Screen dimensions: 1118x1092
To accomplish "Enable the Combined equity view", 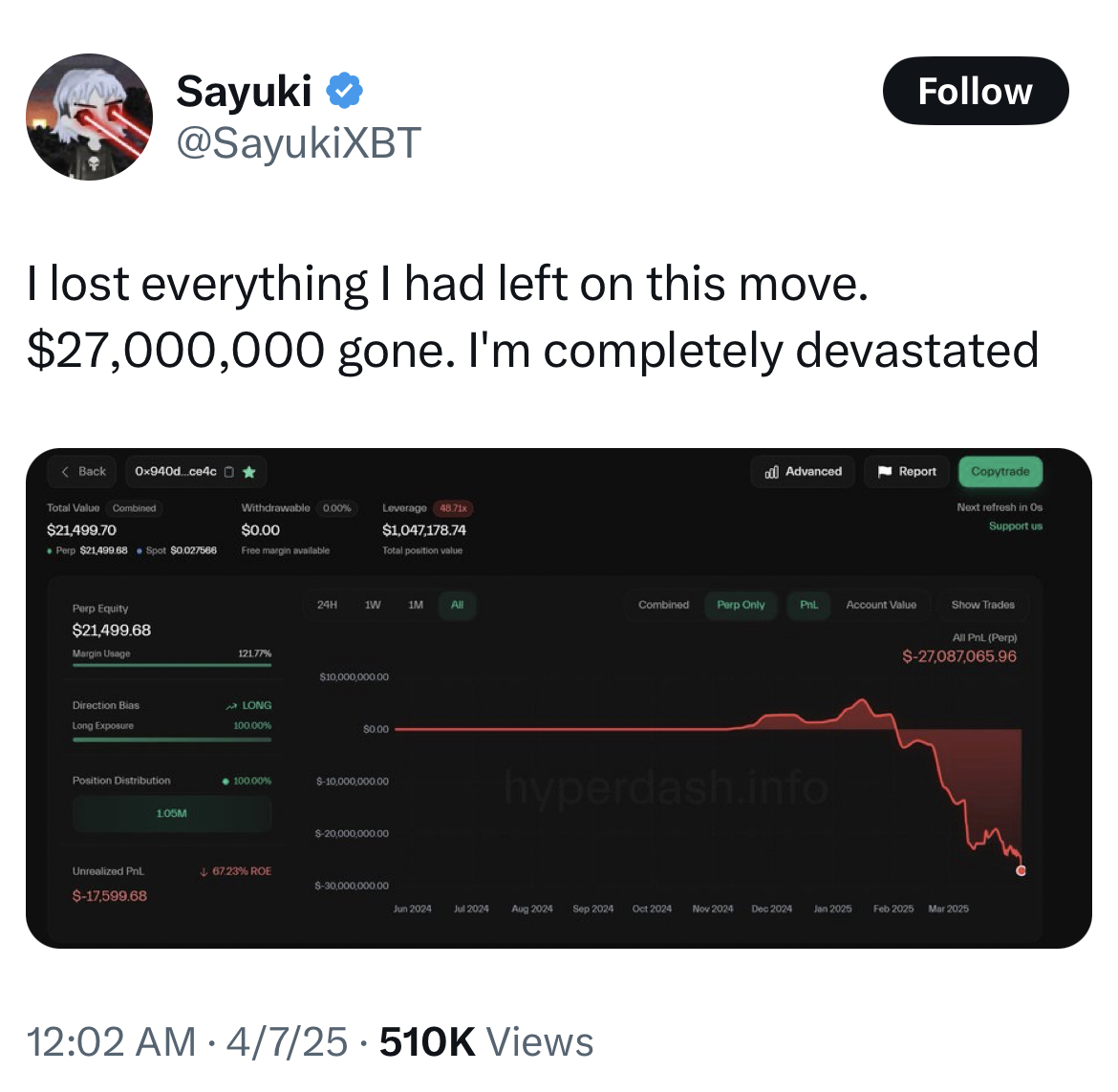I will 663,605.
